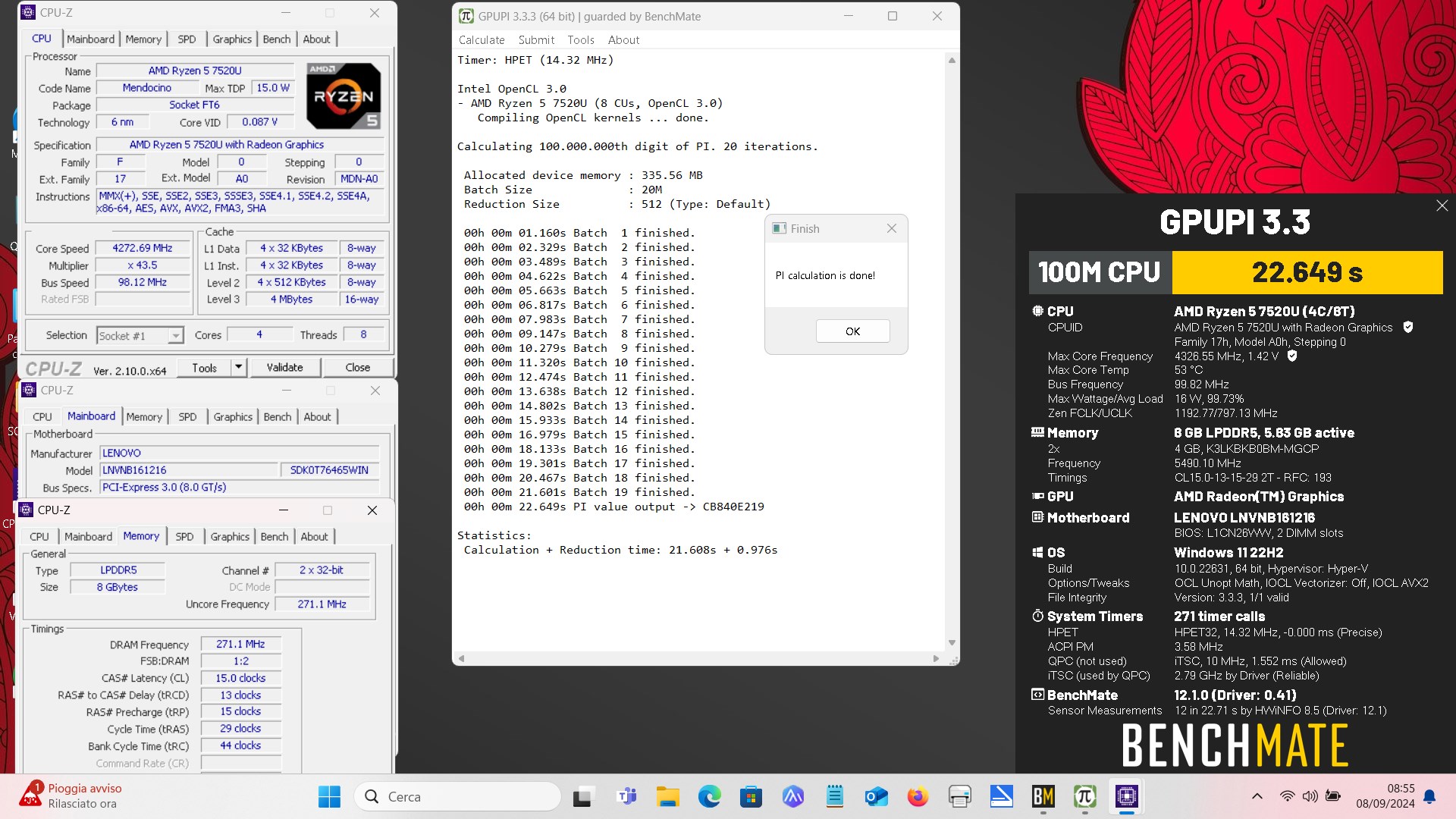Image resolution: width=1456 pixels, height=819 pixels.
Task: Open Outlook from the taskbar
Action: (x=877, y=797)
